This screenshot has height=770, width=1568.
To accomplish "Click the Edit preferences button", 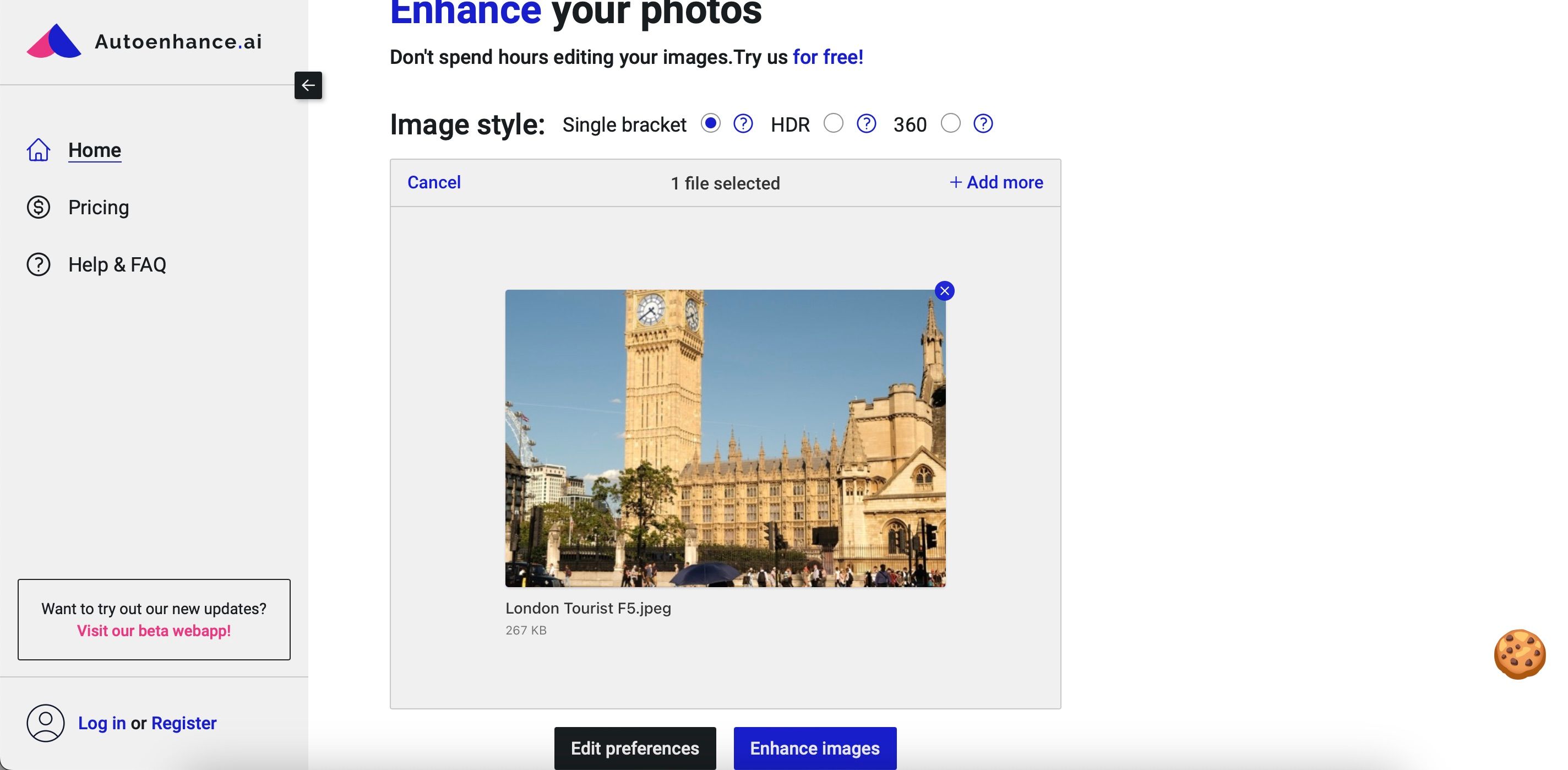I will click(x=635, y=747).
